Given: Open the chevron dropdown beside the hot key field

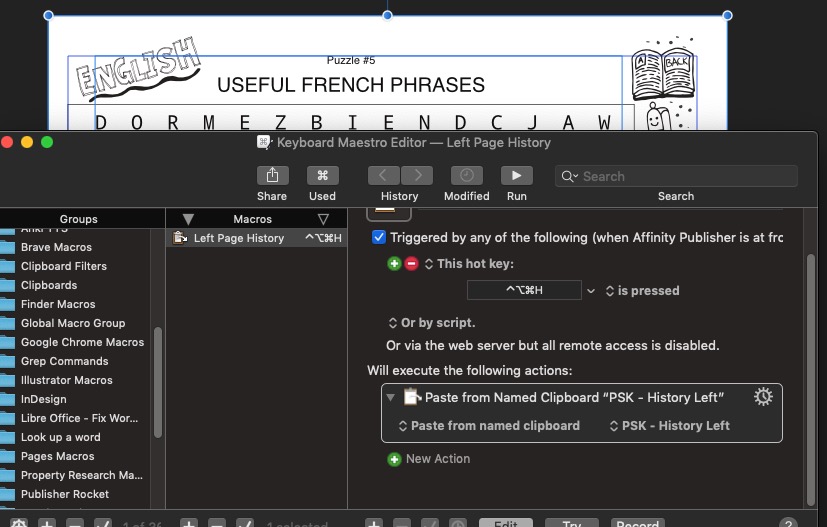Looking at the screenshot, I should point(591,291).
